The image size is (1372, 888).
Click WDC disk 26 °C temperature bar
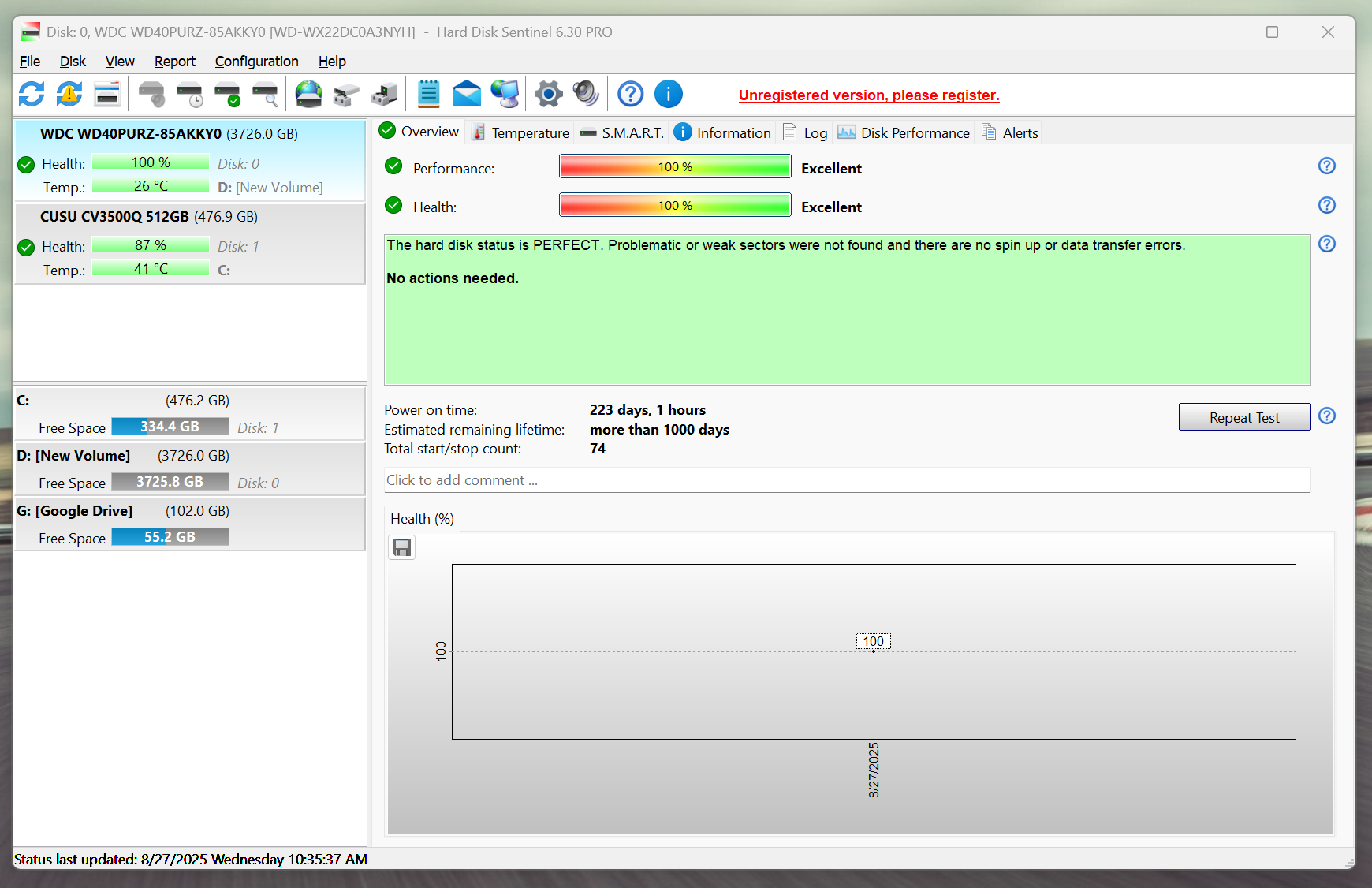coord(151,186)
